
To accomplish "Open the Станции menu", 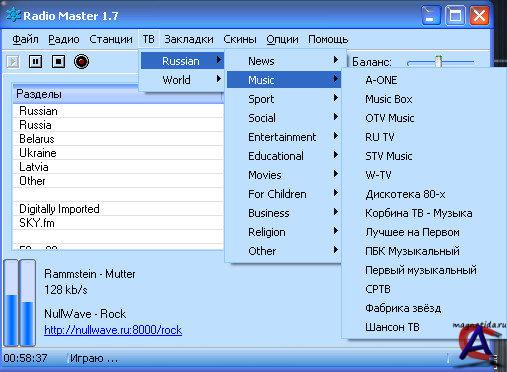I will click(111, 39).
